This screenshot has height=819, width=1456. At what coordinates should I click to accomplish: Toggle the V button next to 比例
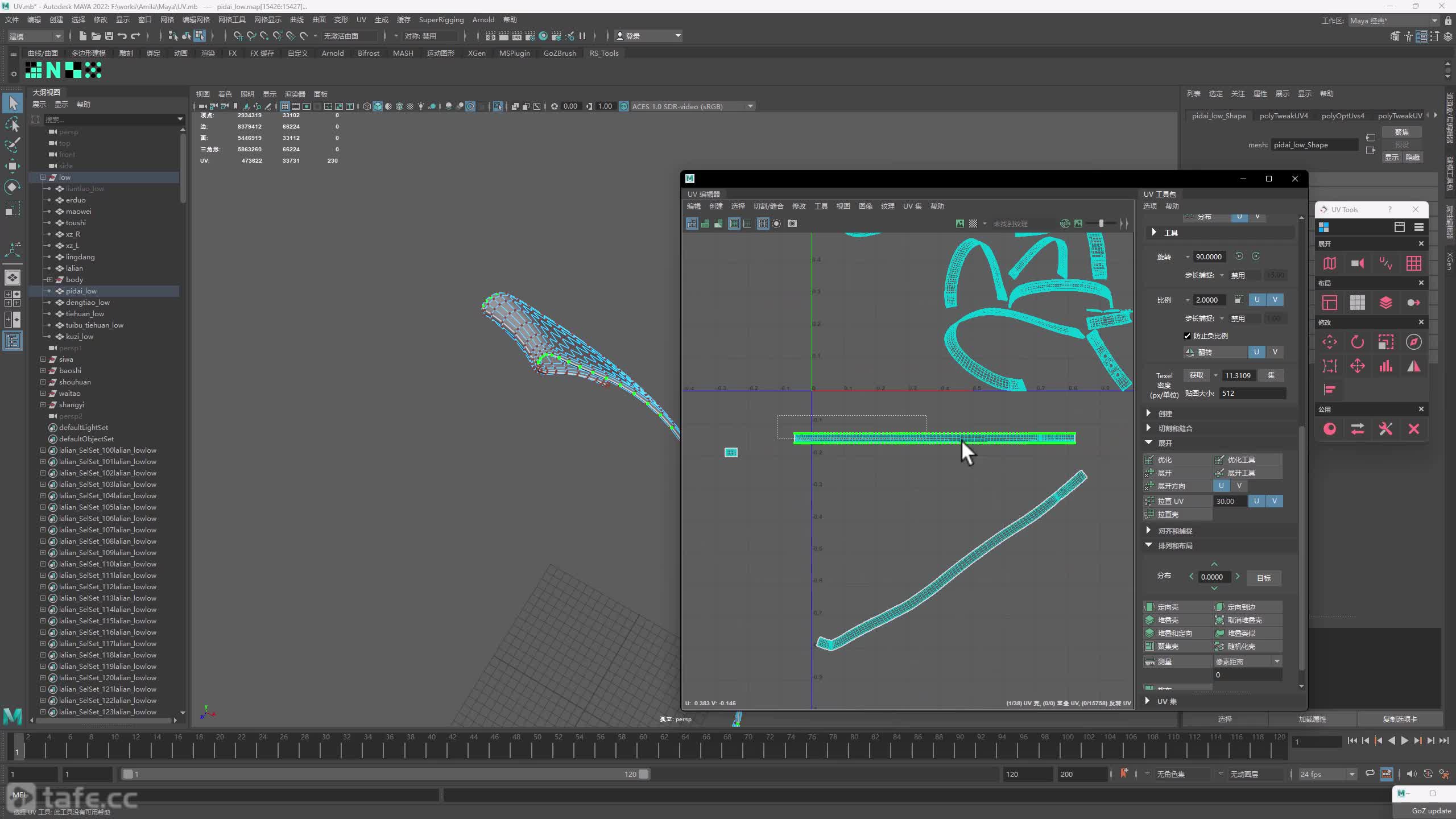1275,300
